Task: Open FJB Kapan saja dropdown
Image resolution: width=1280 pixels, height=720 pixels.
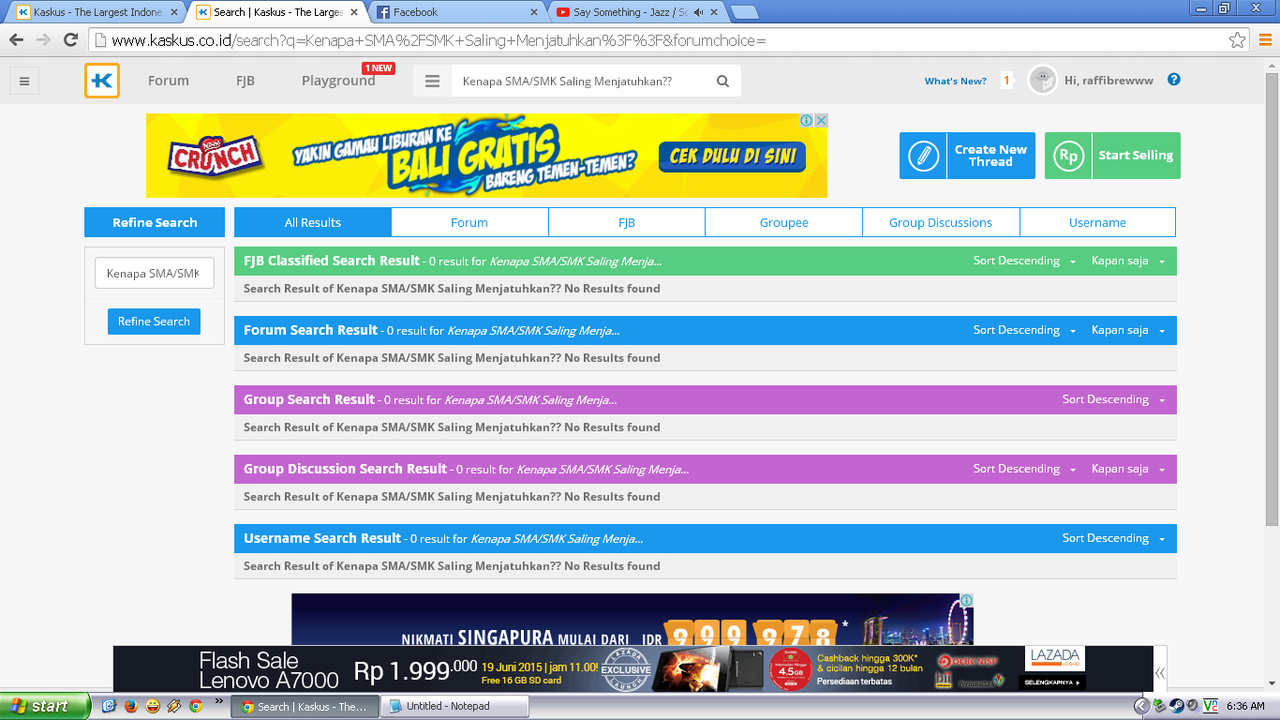Action: (1128, 261)
